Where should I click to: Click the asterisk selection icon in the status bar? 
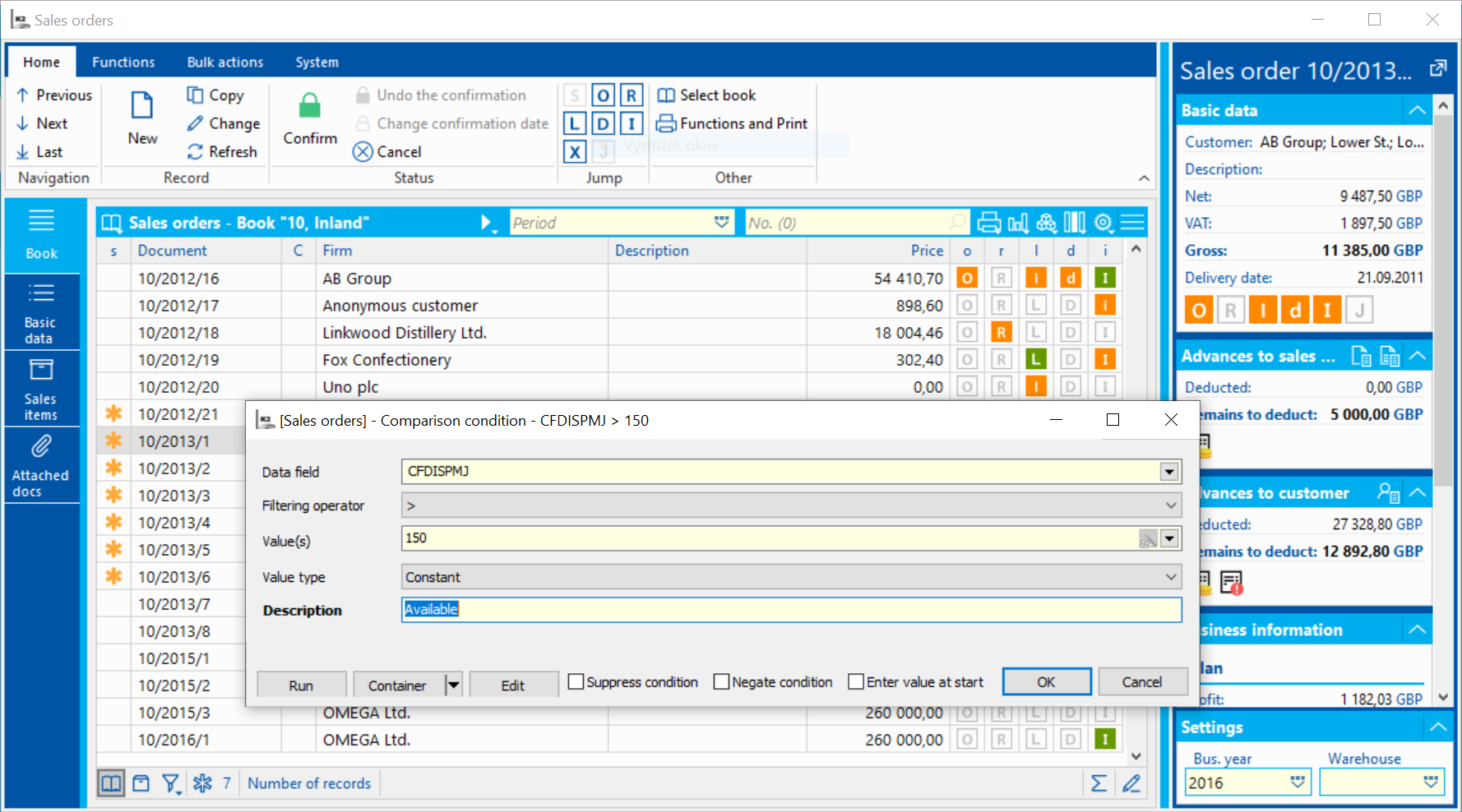202,783
